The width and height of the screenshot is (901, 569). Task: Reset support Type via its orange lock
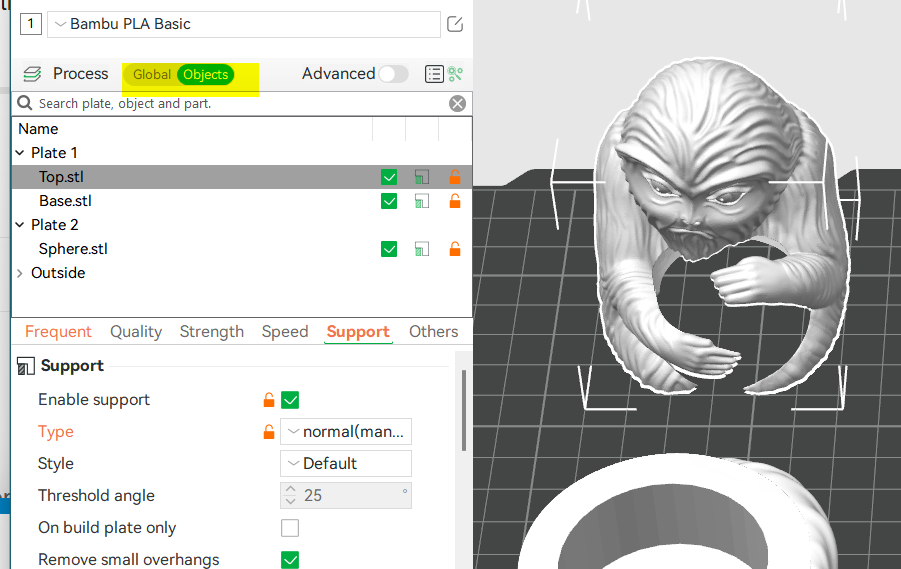(x=268, y=432)
